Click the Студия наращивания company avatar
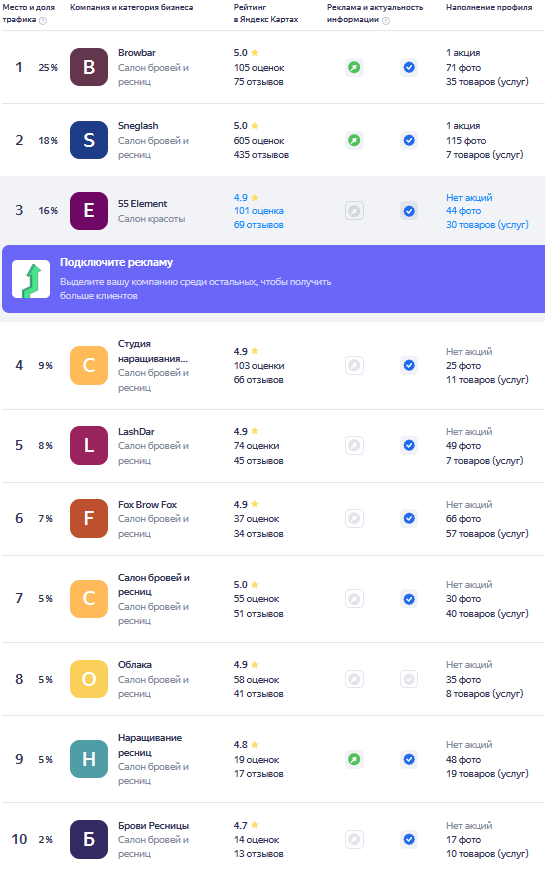The width and height of the screenshot is (545, 875). click(x=89, y=366)
